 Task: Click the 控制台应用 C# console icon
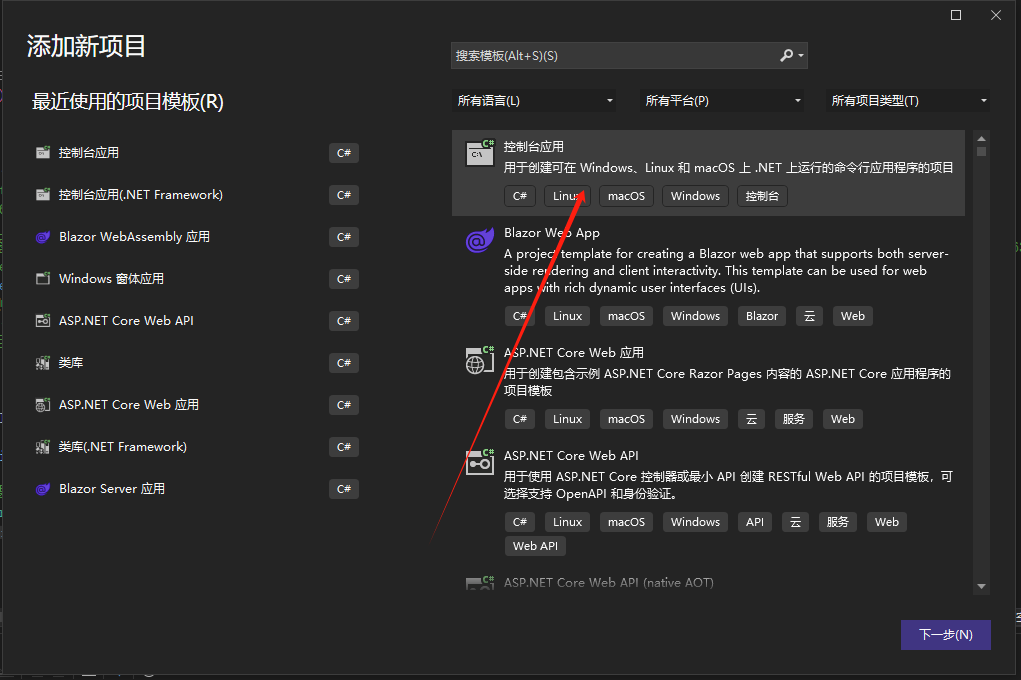click(480, 152)
